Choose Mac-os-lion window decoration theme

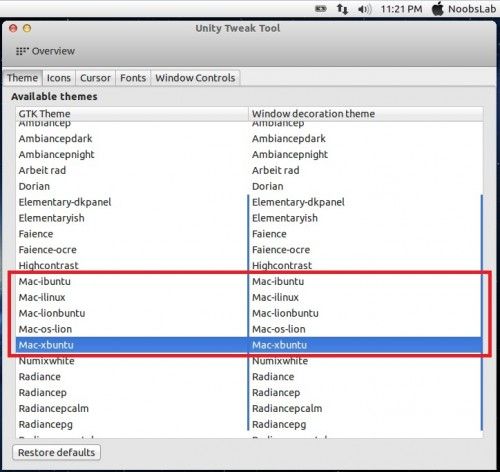tap(366, 329)
